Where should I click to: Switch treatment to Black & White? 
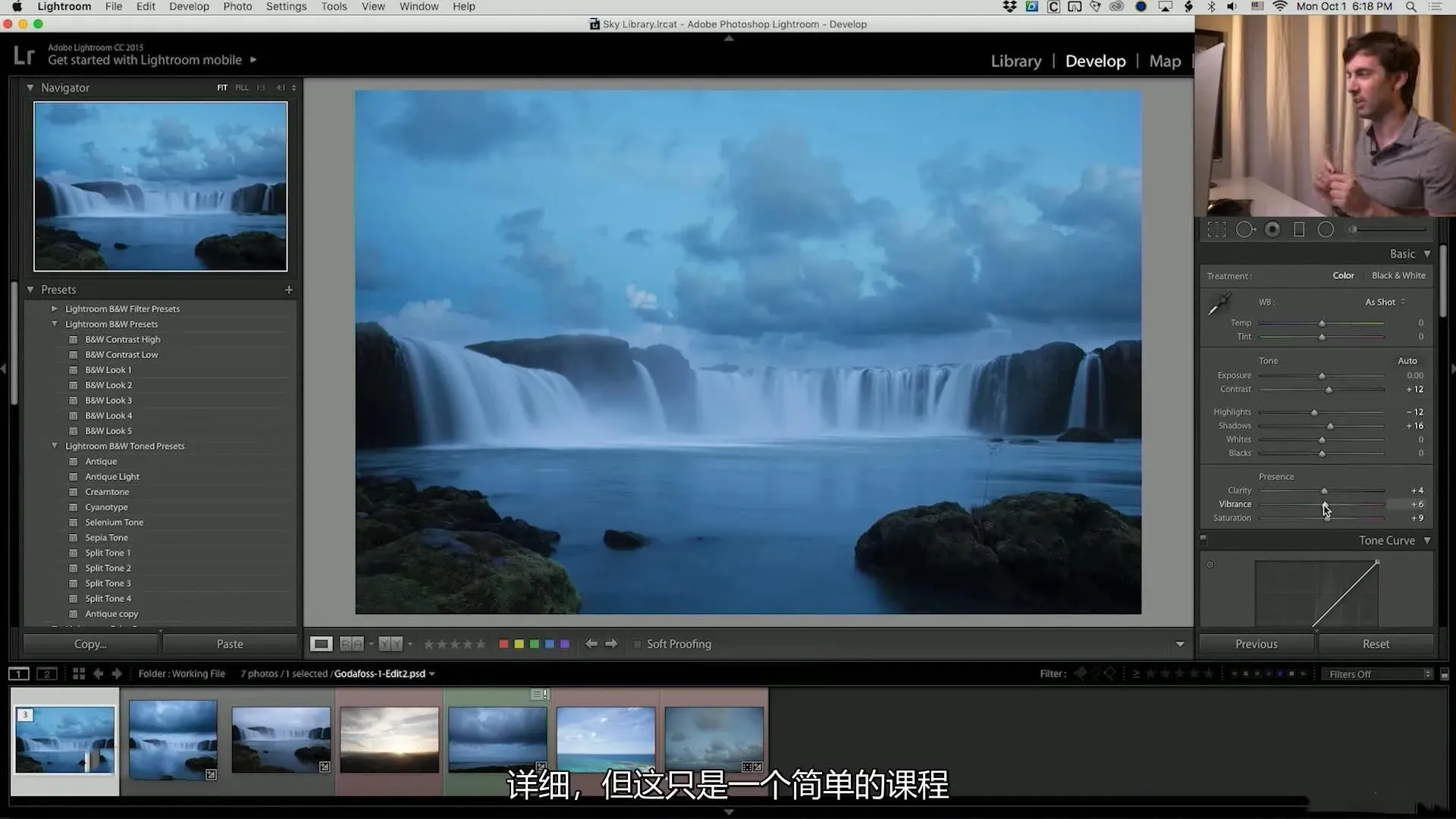(1398, 276)
